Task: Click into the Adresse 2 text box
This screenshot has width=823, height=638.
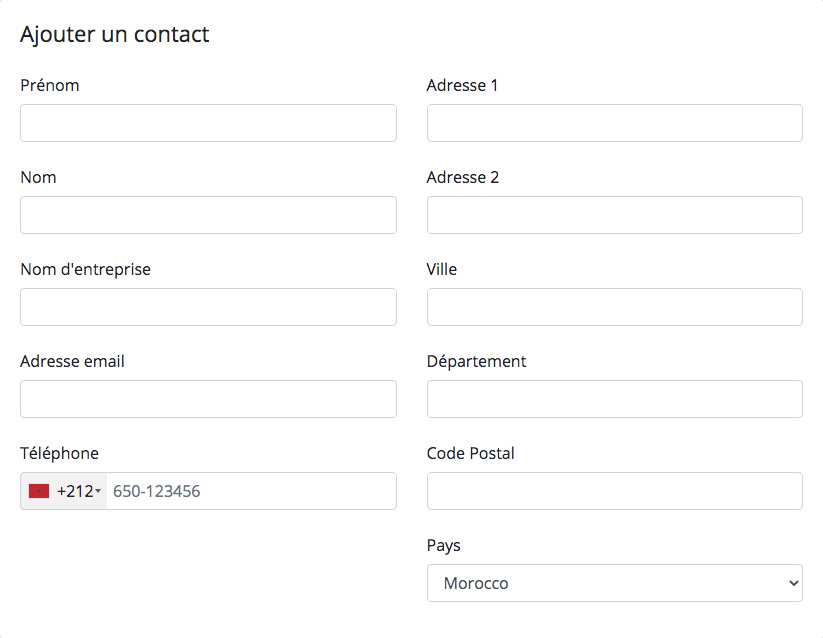Action: tap(615, 215)
